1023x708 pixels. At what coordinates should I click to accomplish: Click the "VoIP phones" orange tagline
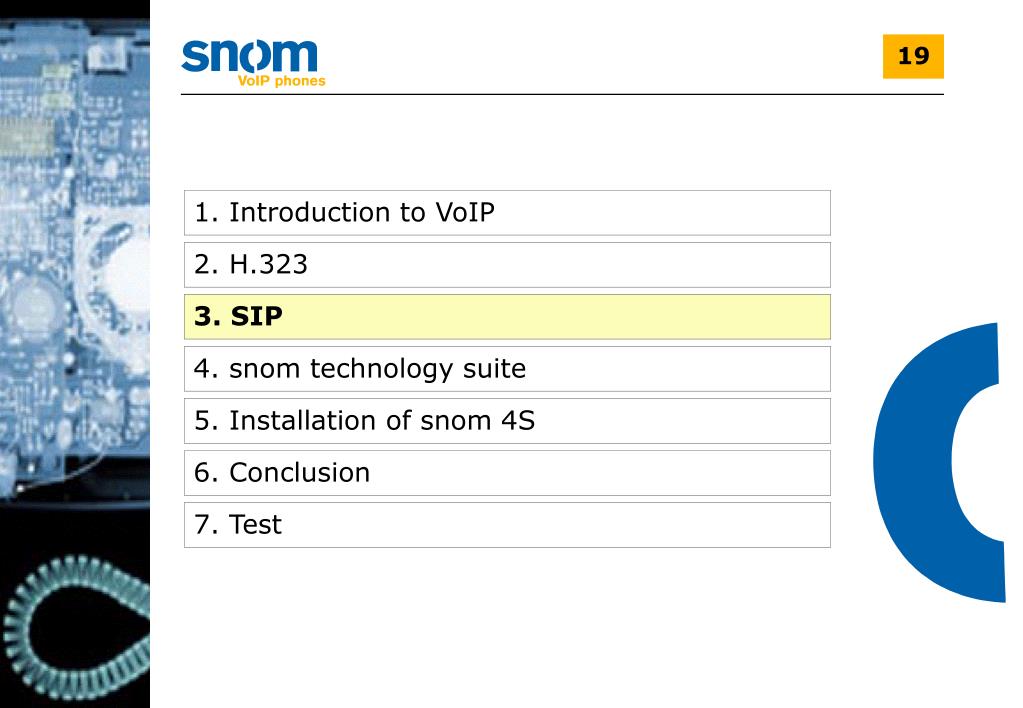point(281,81)
